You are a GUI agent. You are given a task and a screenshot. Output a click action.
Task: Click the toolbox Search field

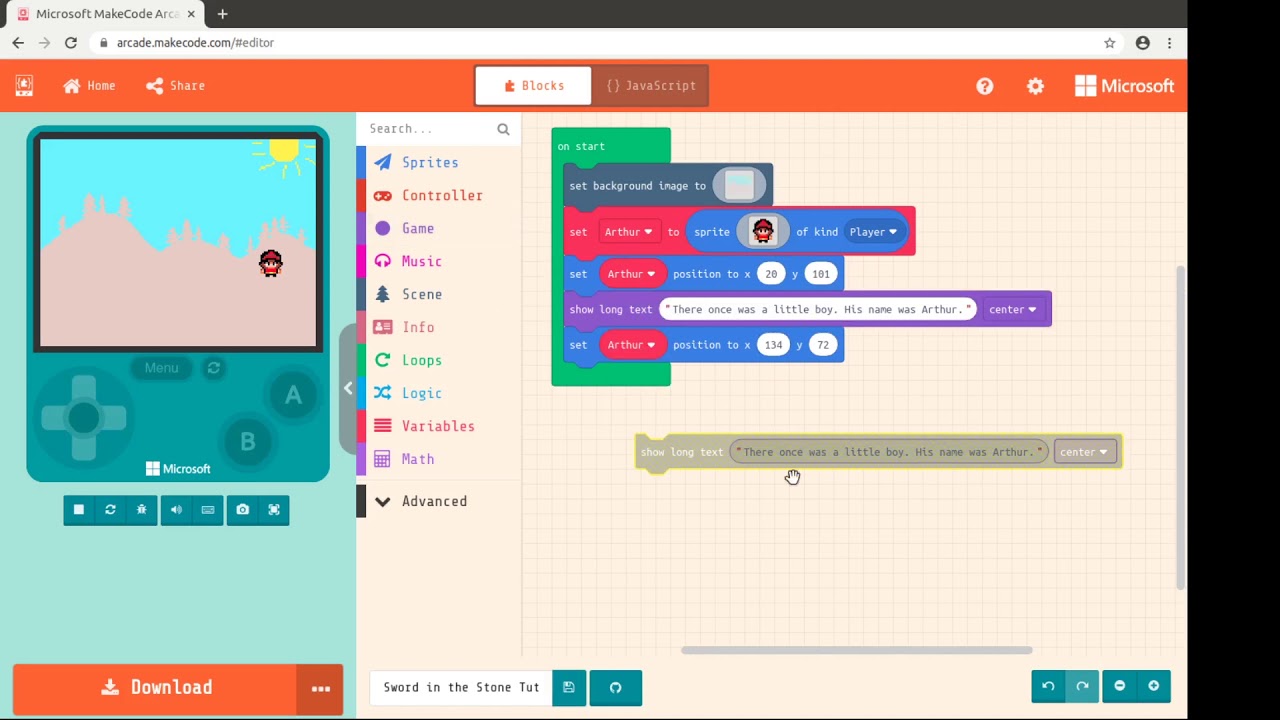pyautogui.click(x=439, y=129)
